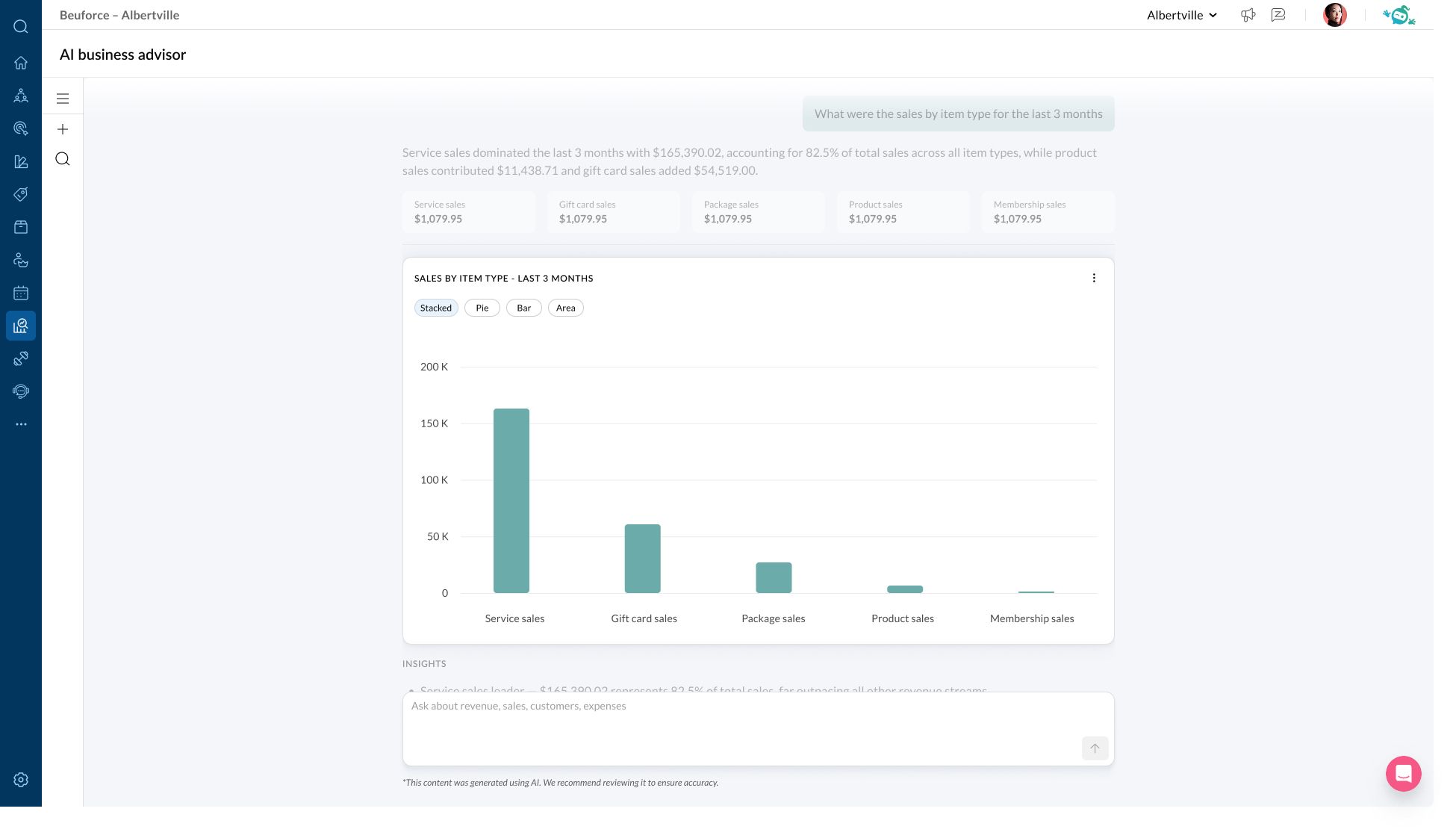Open the chat history search icon
Screen dimensions: 1456x838
[63, 159]
